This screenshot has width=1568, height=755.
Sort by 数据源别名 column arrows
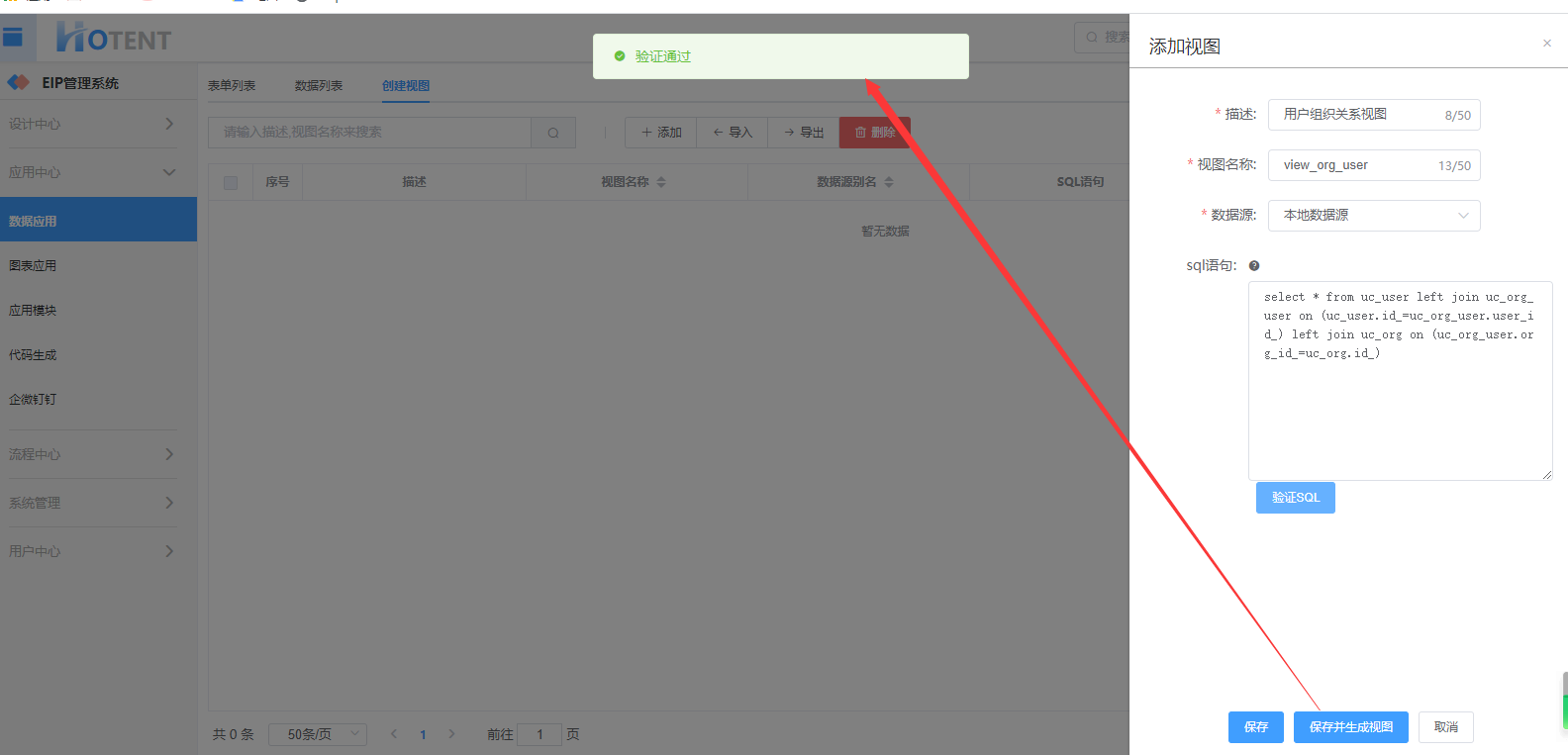coord(889,182)
